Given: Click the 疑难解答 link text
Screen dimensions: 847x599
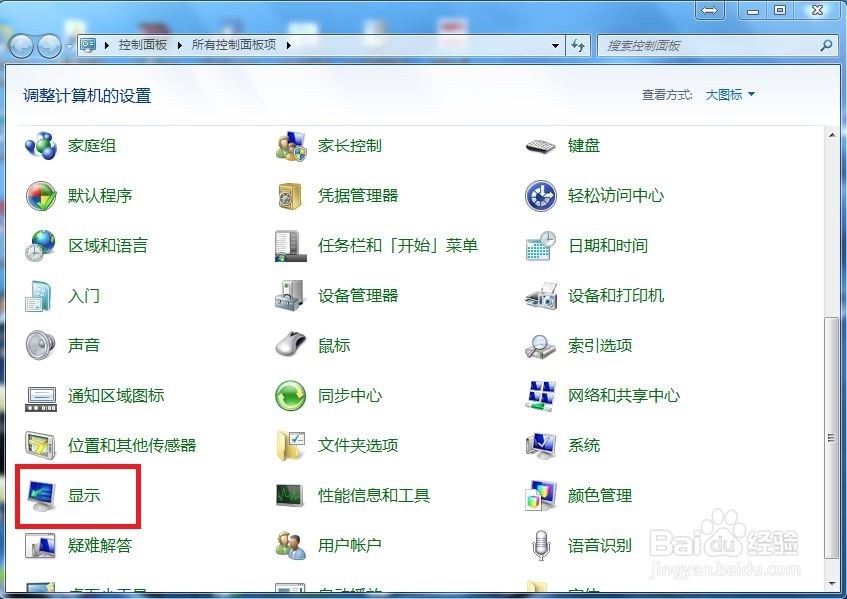Looking at the screenshot, I should 100,546.
